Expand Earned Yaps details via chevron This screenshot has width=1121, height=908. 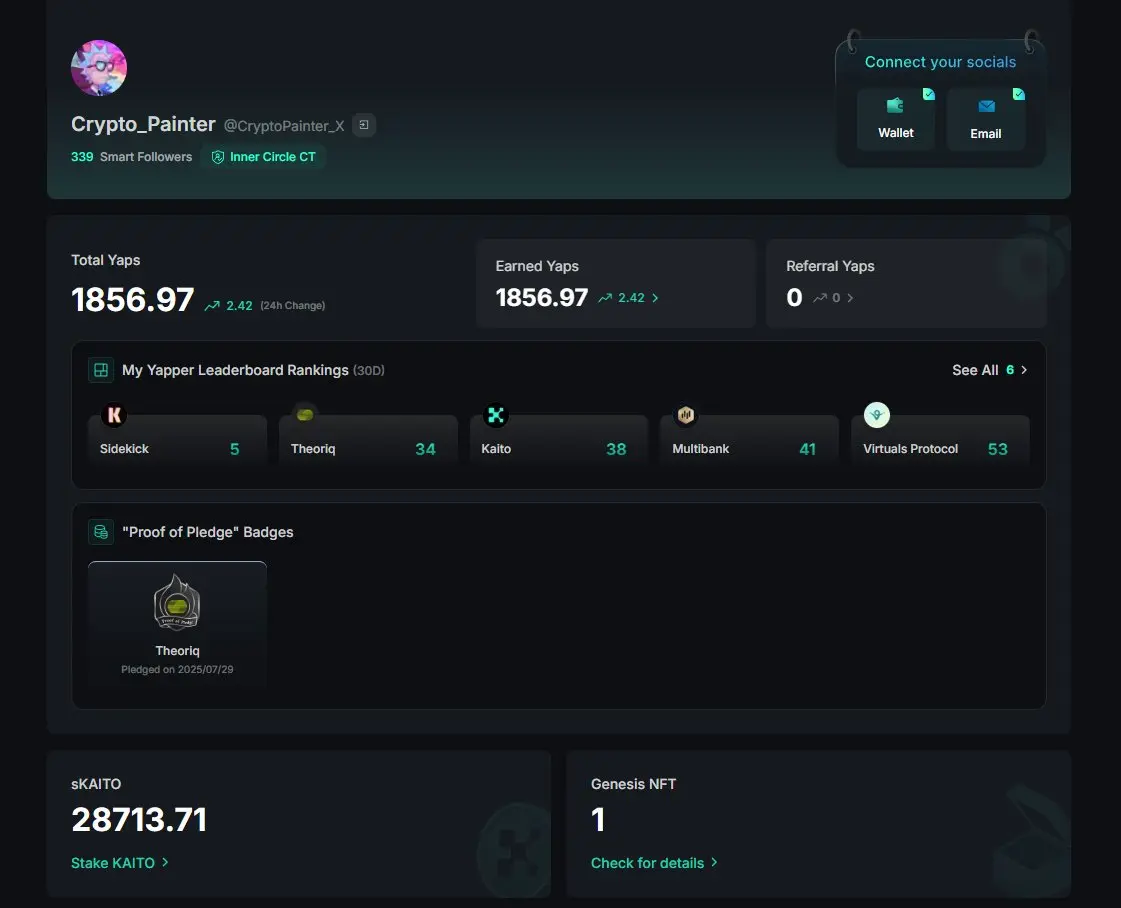(655, 298)
